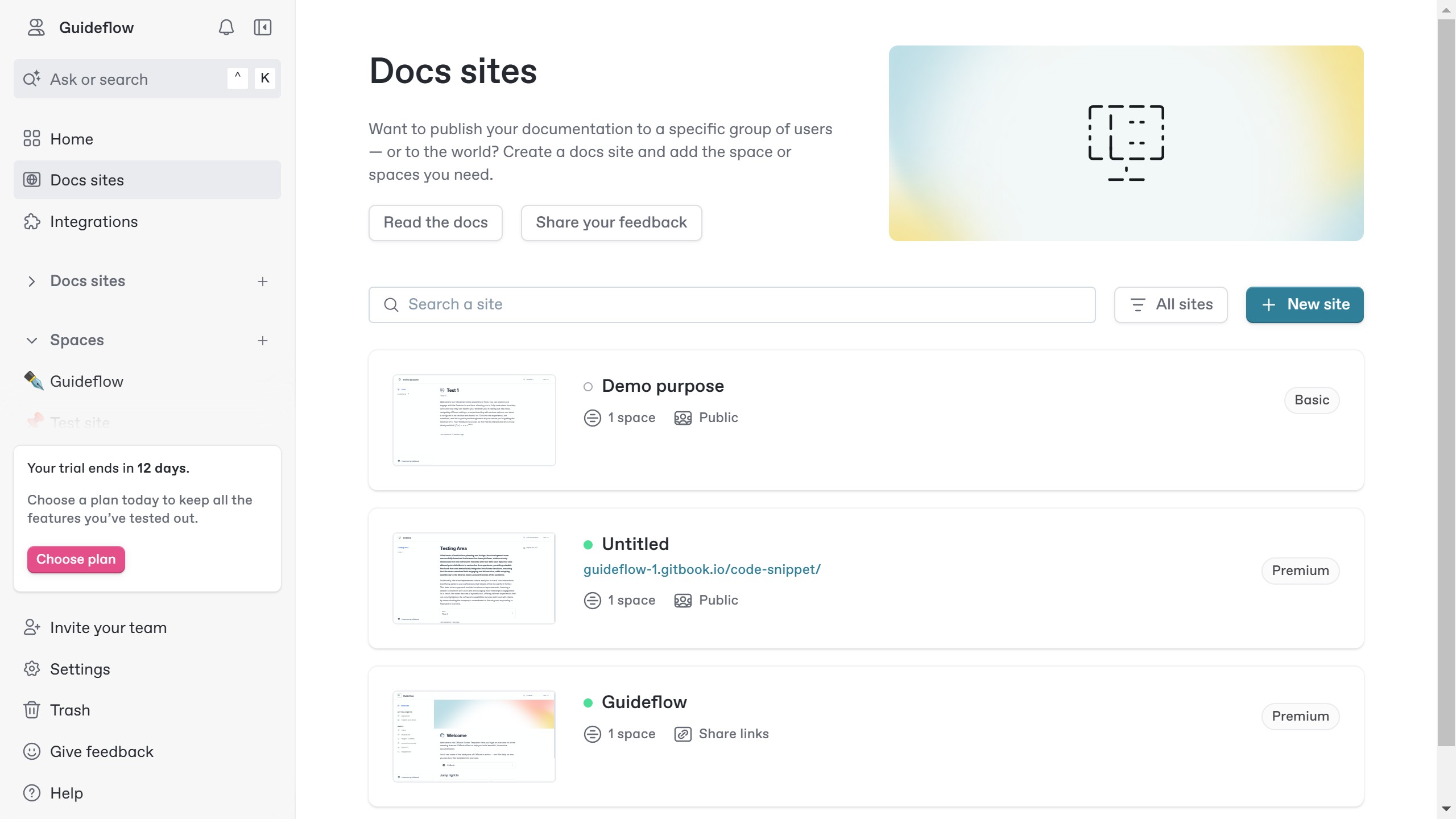1456x819 pixels.
Task: Select Docs sites in sidebar navigation
Action: pos(147,180)
